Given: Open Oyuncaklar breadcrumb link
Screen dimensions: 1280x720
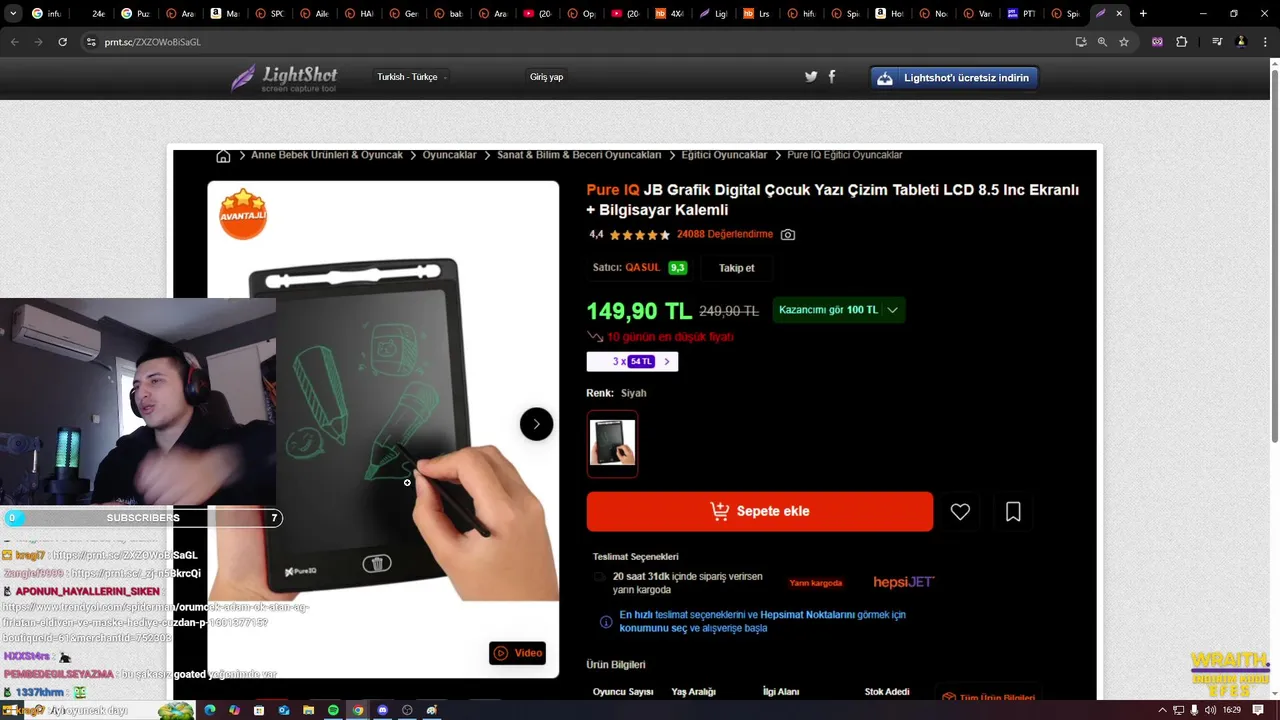Looking at the screenshot, I should [449, 155].
